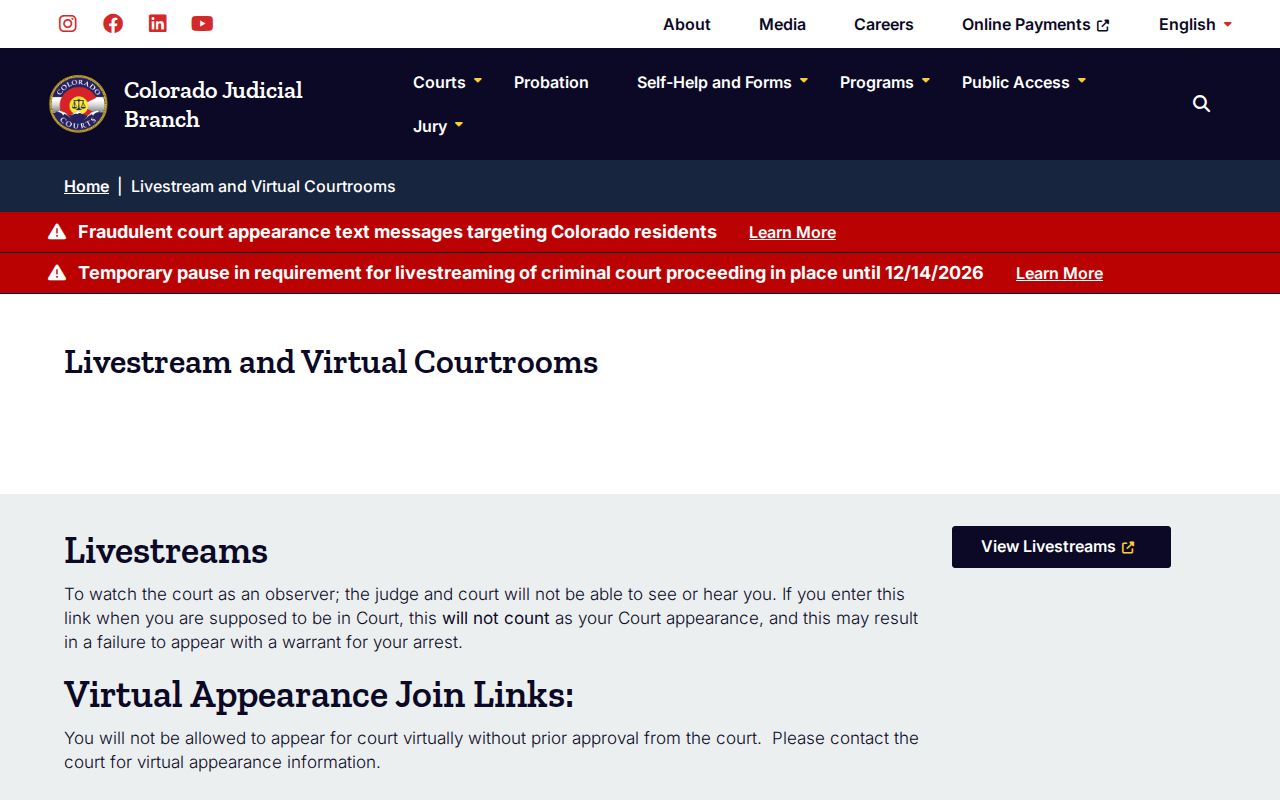Expand the Self-Help and Forms dropdown
The width and height of the screenshot is (1280, 800).
pos(722,82)
